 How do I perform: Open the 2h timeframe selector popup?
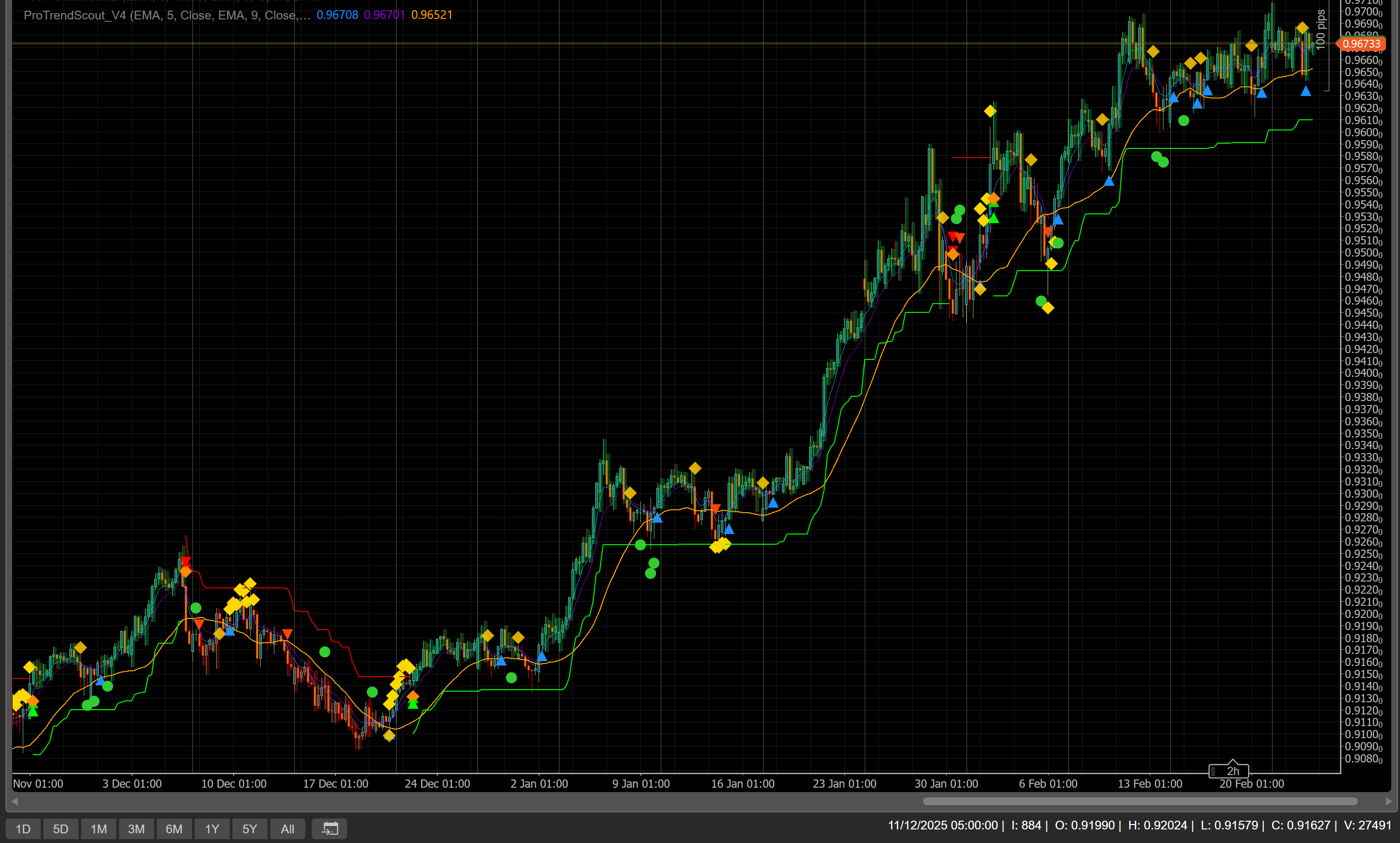pyautogui.click(x=1233, y=771)
